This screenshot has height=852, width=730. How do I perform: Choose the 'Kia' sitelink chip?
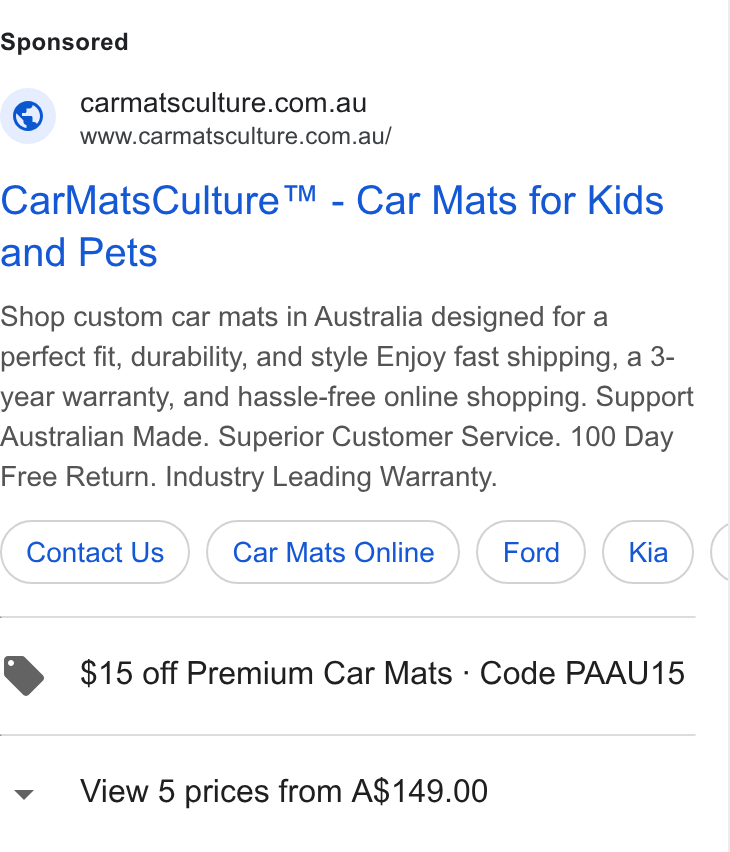click(x=648, y=553)
